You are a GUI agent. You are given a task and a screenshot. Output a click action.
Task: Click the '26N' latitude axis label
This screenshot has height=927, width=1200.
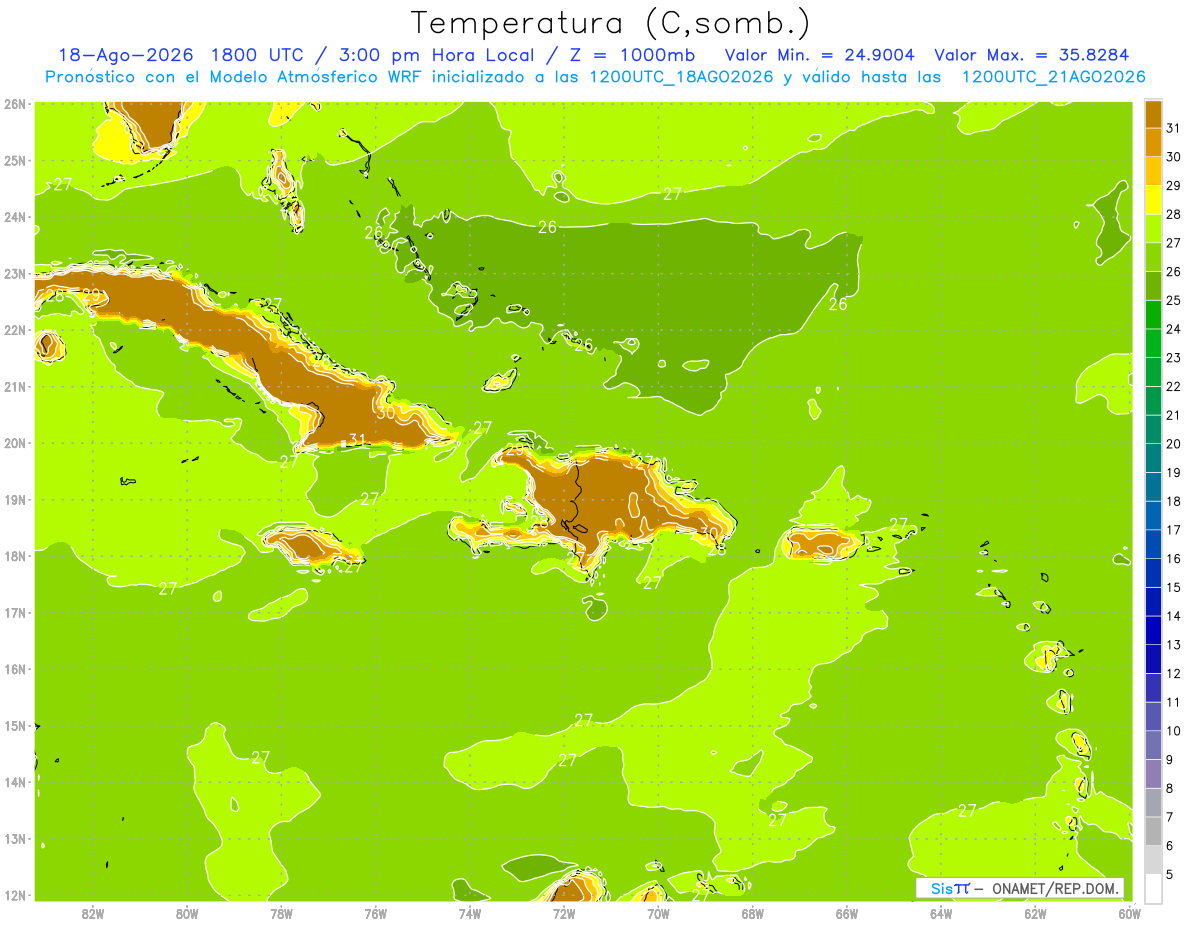[15, 104]
